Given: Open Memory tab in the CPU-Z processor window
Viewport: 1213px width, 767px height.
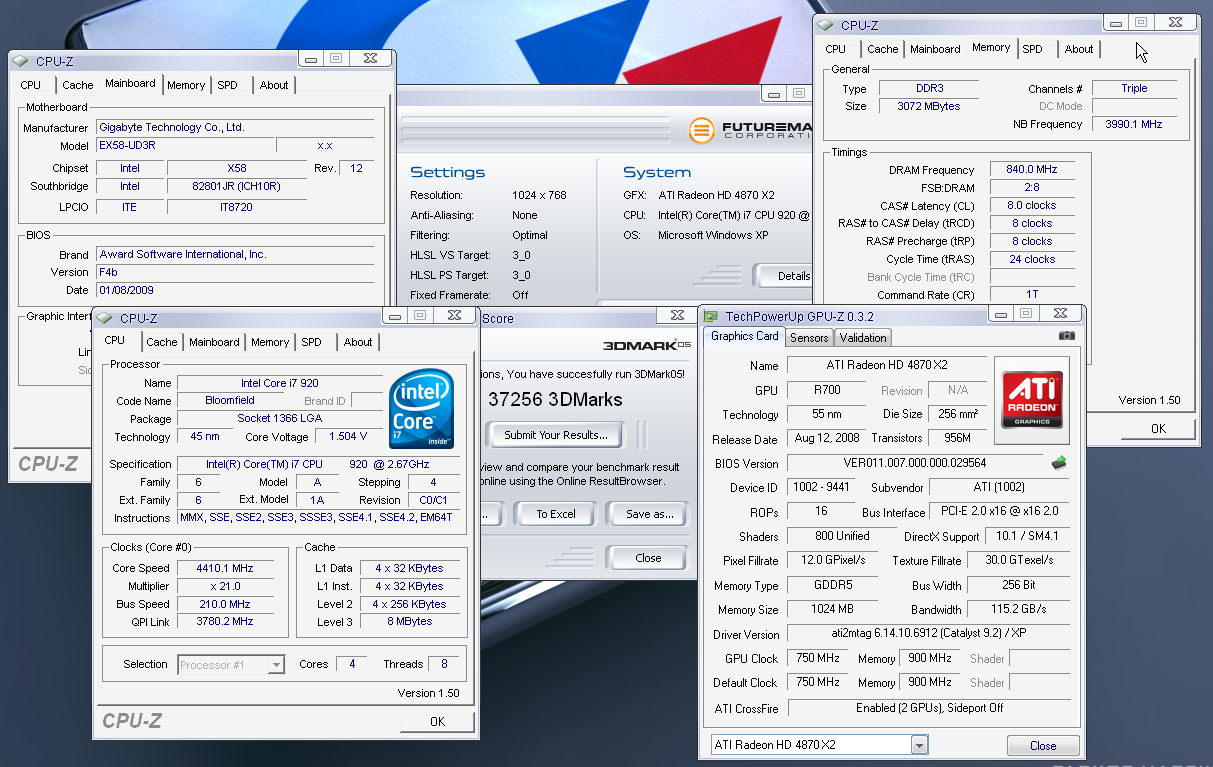Looking at the screenshot, I should 270,342.
